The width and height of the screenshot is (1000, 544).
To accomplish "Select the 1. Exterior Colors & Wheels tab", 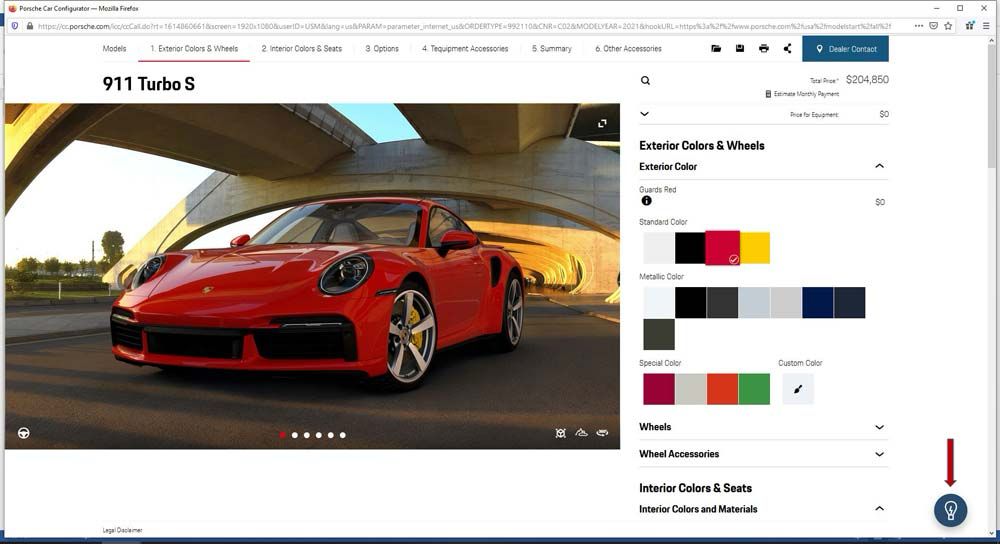I will click(194, 48).
